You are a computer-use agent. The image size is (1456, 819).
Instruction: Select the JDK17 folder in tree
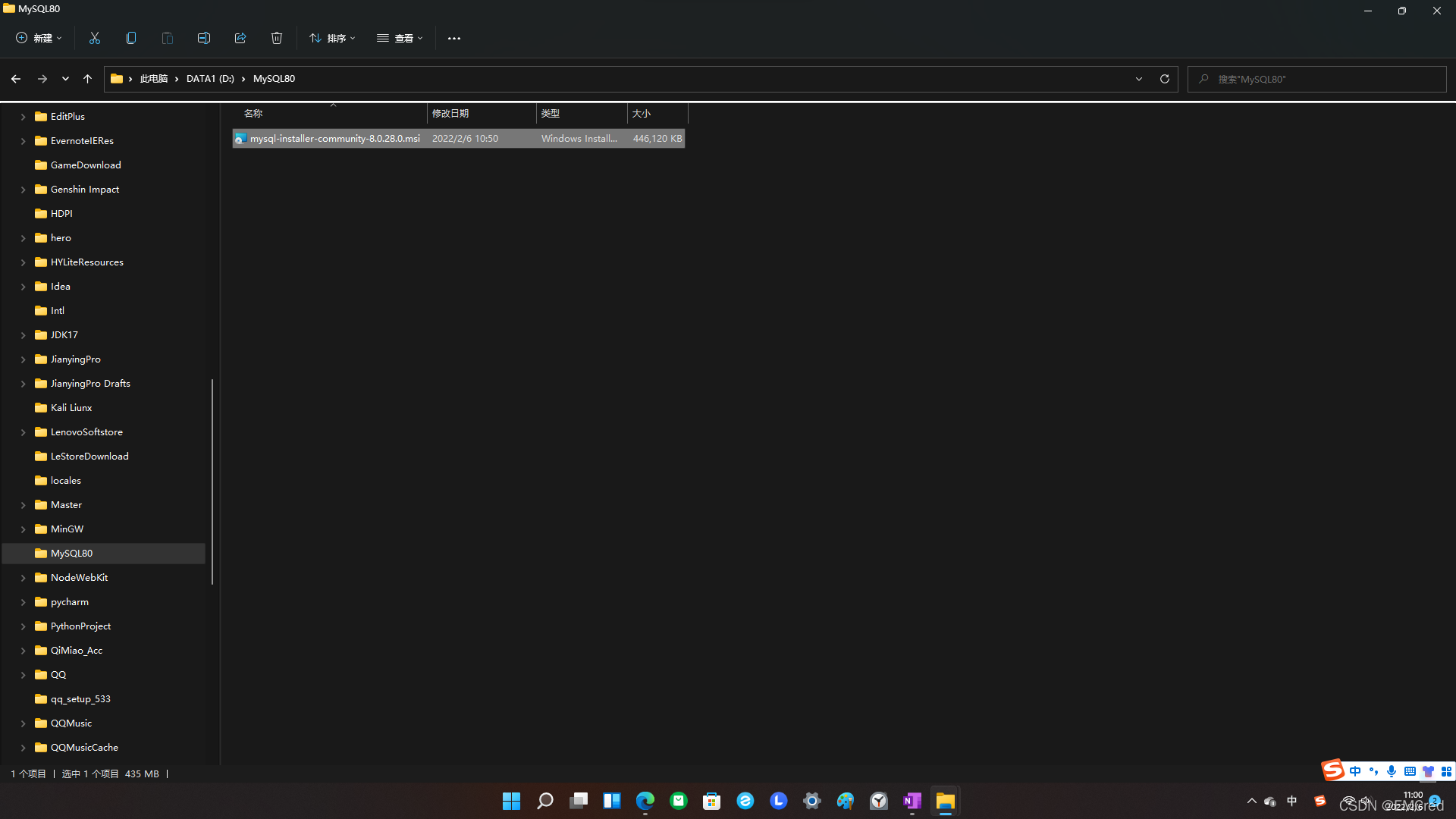coord(64,335)
